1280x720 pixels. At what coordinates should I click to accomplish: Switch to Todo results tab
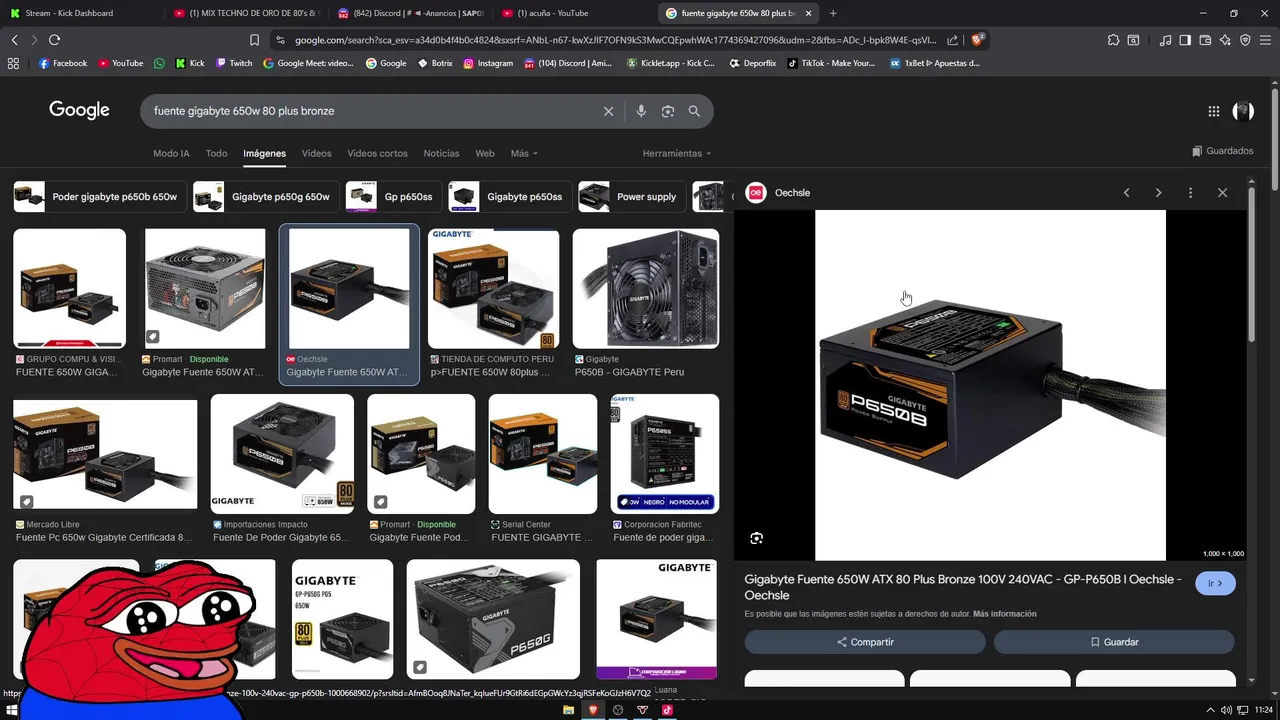(x=216, y=153)
